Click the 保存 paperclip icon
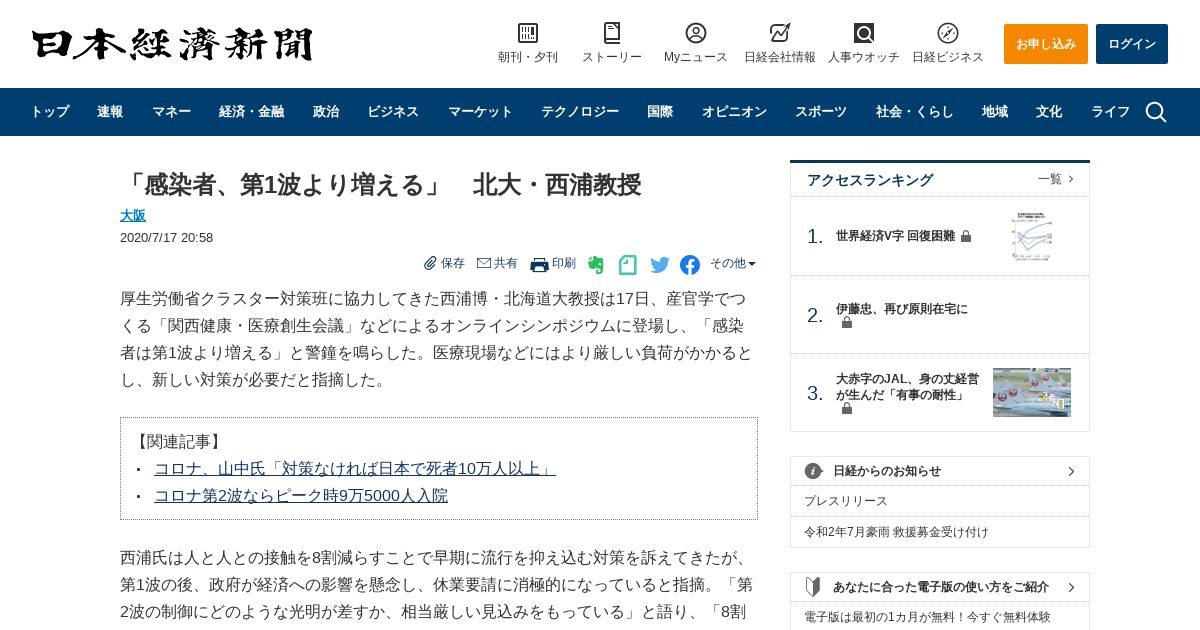The width and height of the screenshot is (1200, 630). point(430,263)
